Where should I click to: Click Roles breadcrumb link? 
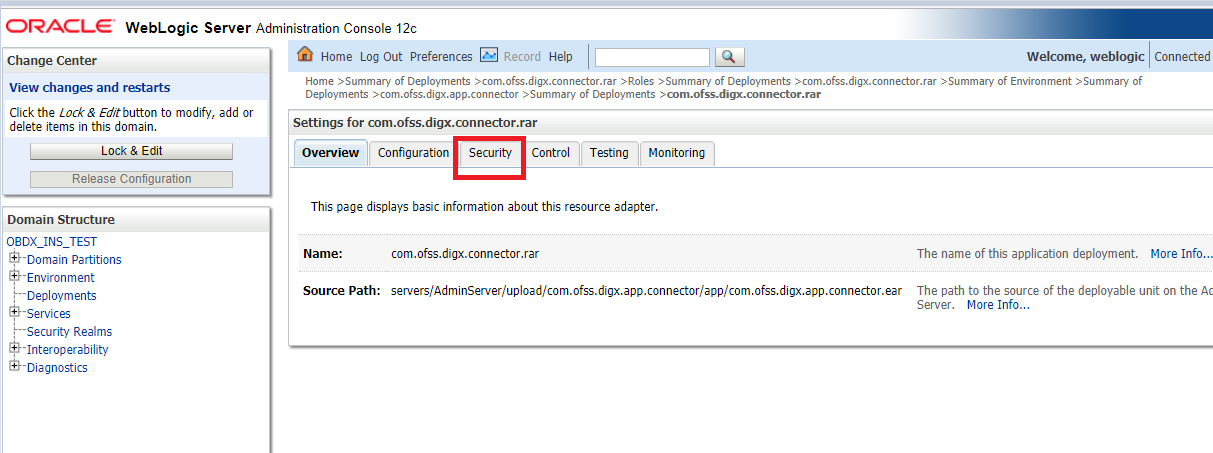pos(641,81)
